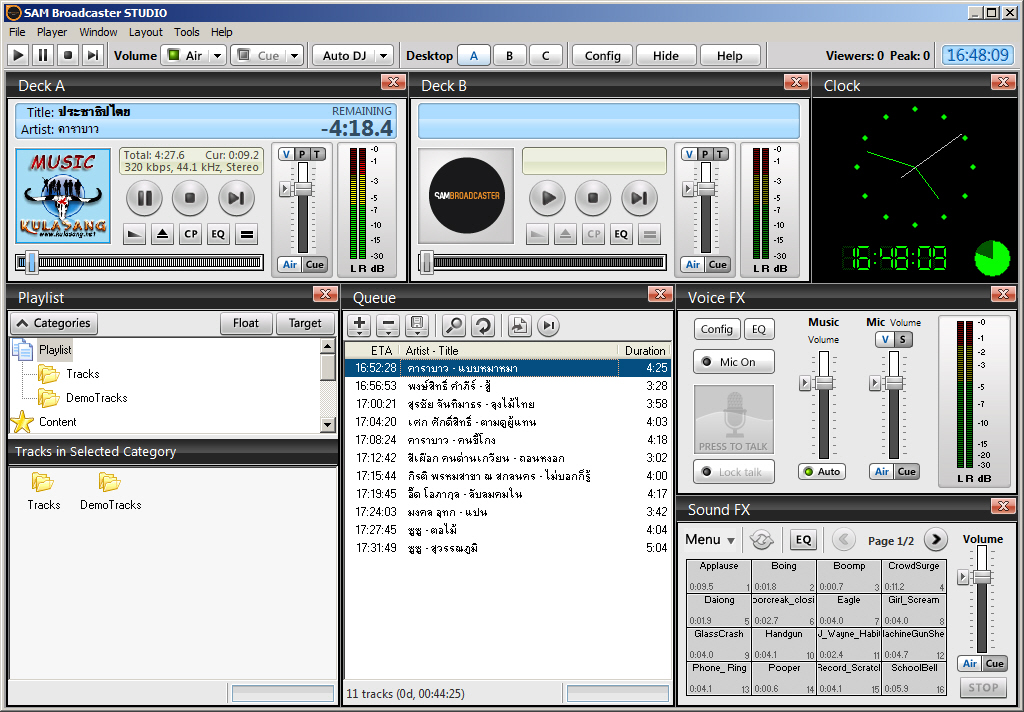
Task: Toggle Air output on Deck A
Action: [290, 265]
